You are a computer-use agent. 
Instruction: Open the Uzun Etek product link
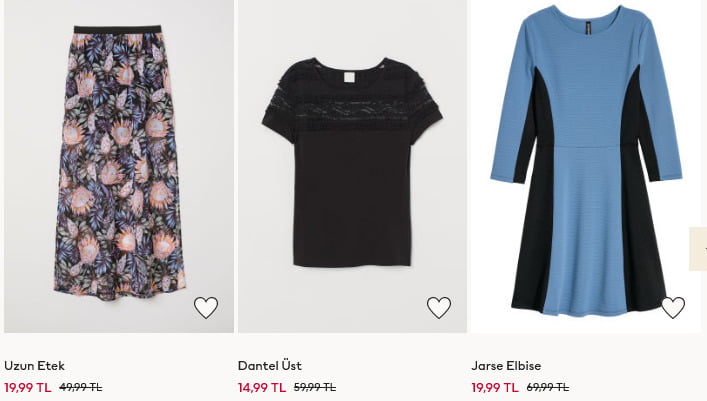point(34,365)
